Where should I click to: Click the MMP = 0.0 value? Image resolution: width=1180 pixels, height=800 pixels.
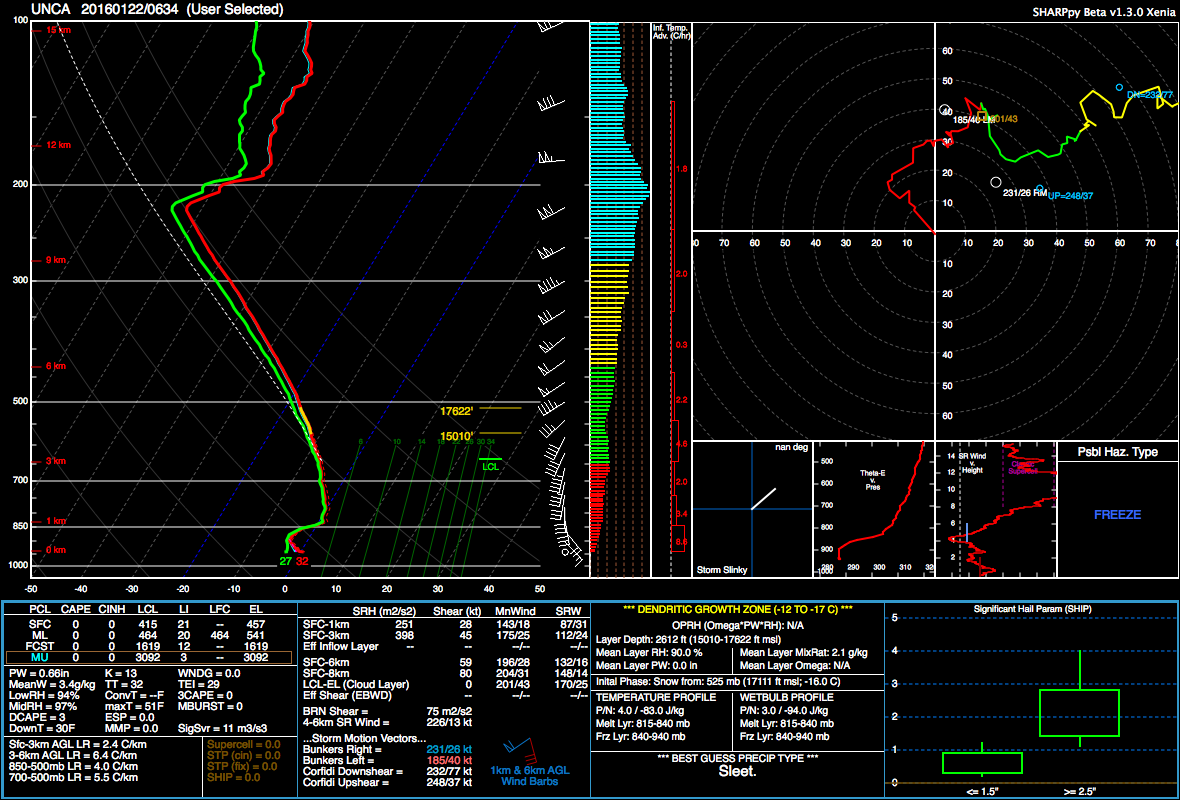pos(132,729)
